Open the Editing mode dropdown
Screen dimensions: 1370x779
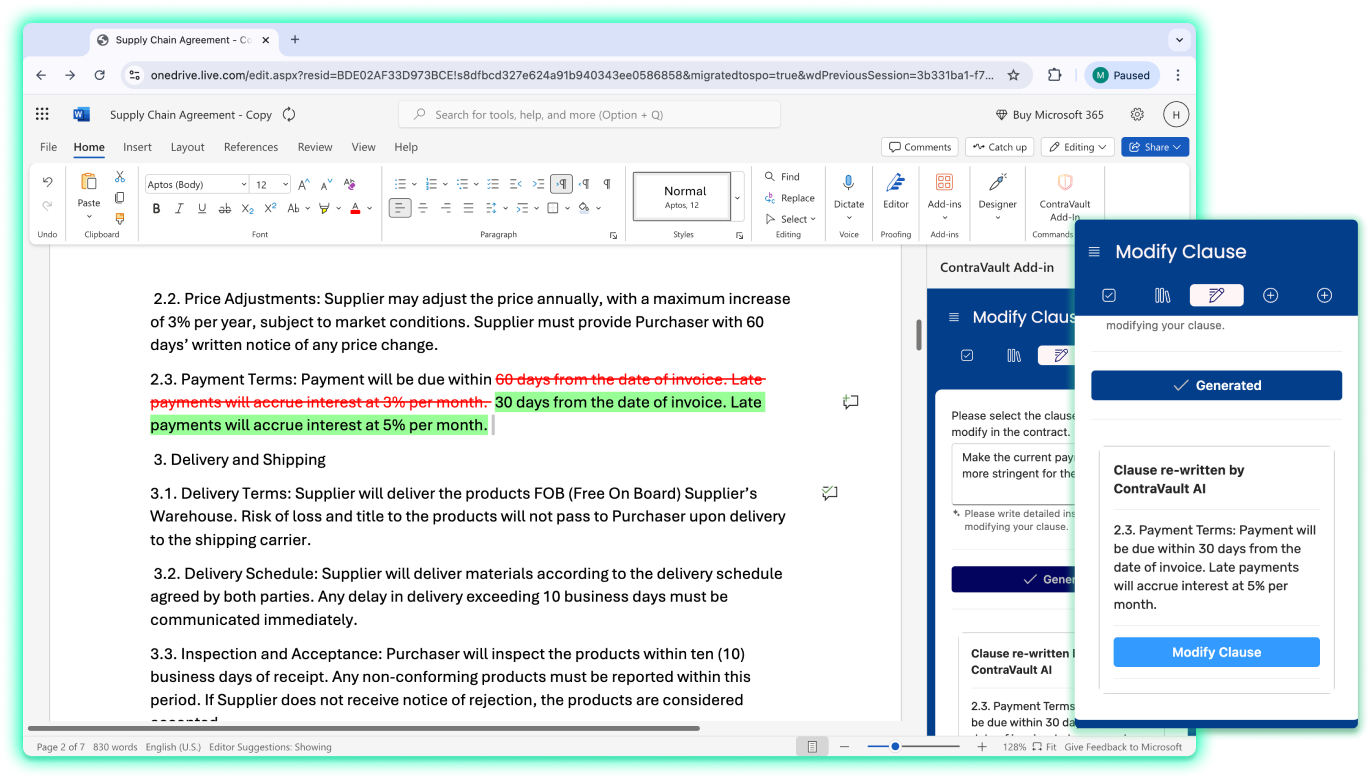(1078, 147)
